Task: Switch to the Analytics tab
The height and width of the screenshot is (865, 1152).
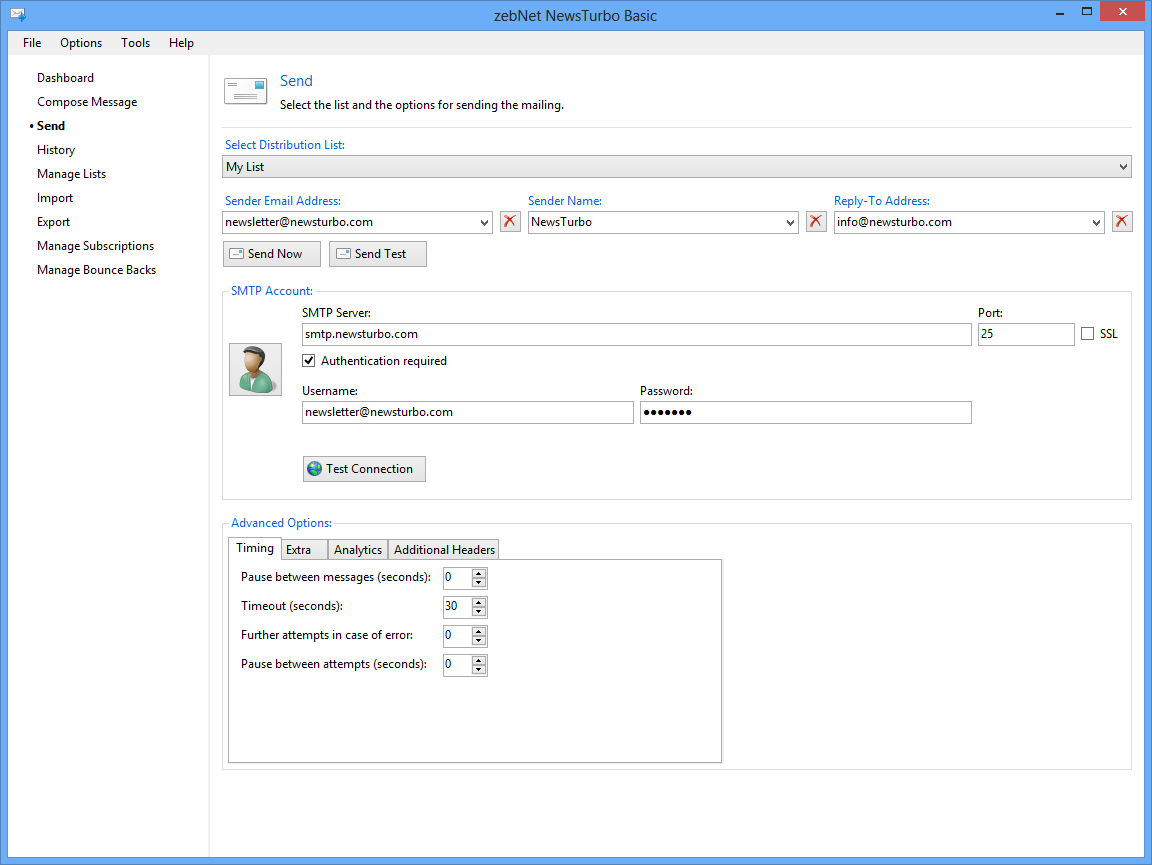Action: (x=358, y=550)
